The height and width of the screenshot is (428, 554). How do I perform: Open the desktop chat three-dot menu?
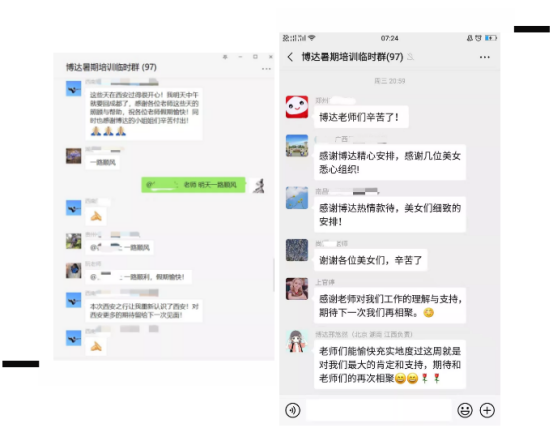[x=266, y=69]
